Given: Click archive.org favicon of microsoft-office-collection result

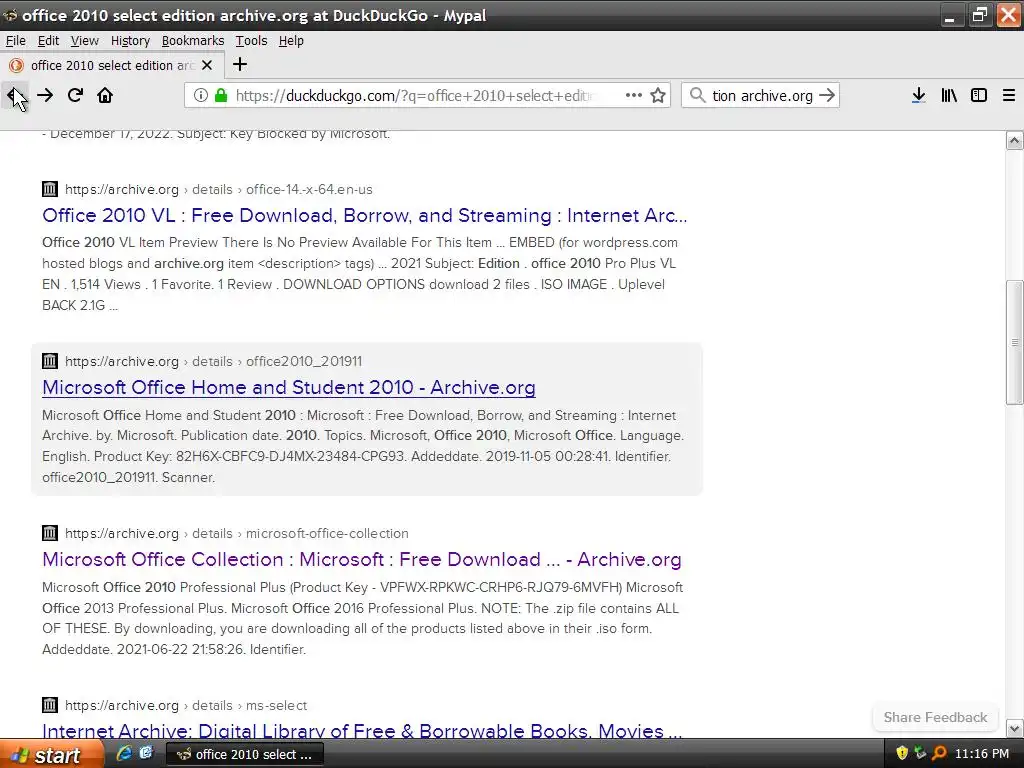Looking at the screenshot, I should (50, 533).
